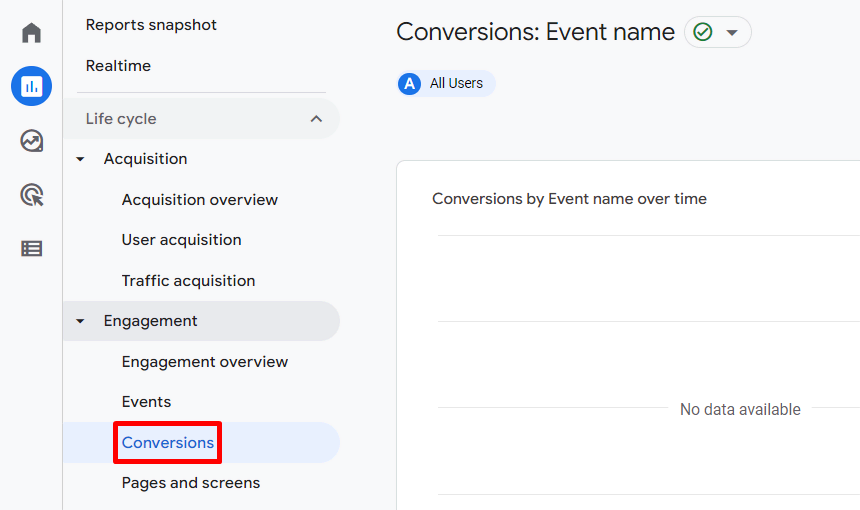The image size is (860, 510).
Task: Open the Advertising cursor-target icon
Action: [31, 195]
